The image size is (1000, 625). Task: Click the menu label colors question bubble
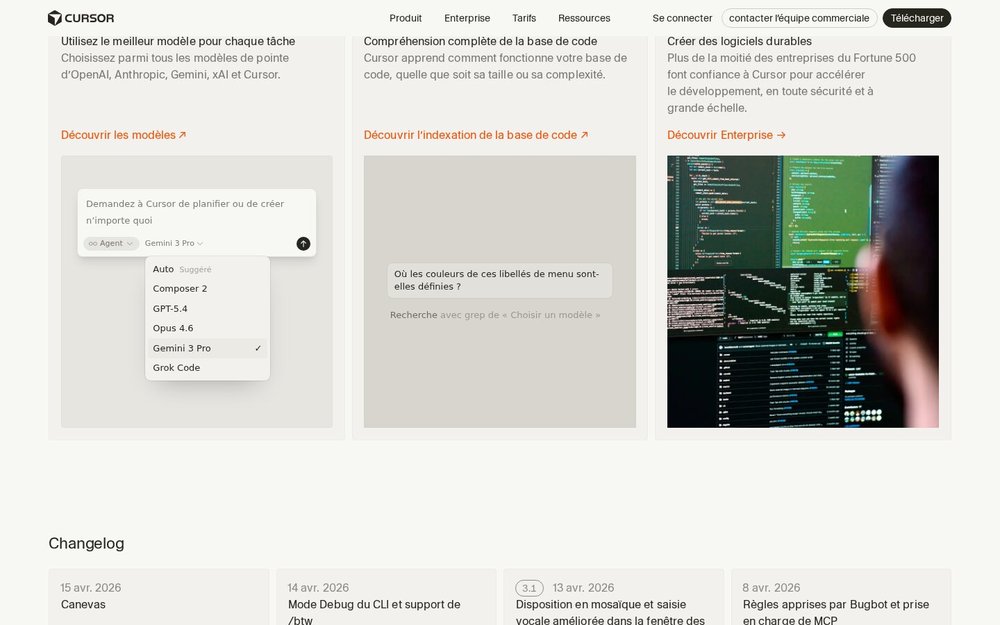point(499,281)
